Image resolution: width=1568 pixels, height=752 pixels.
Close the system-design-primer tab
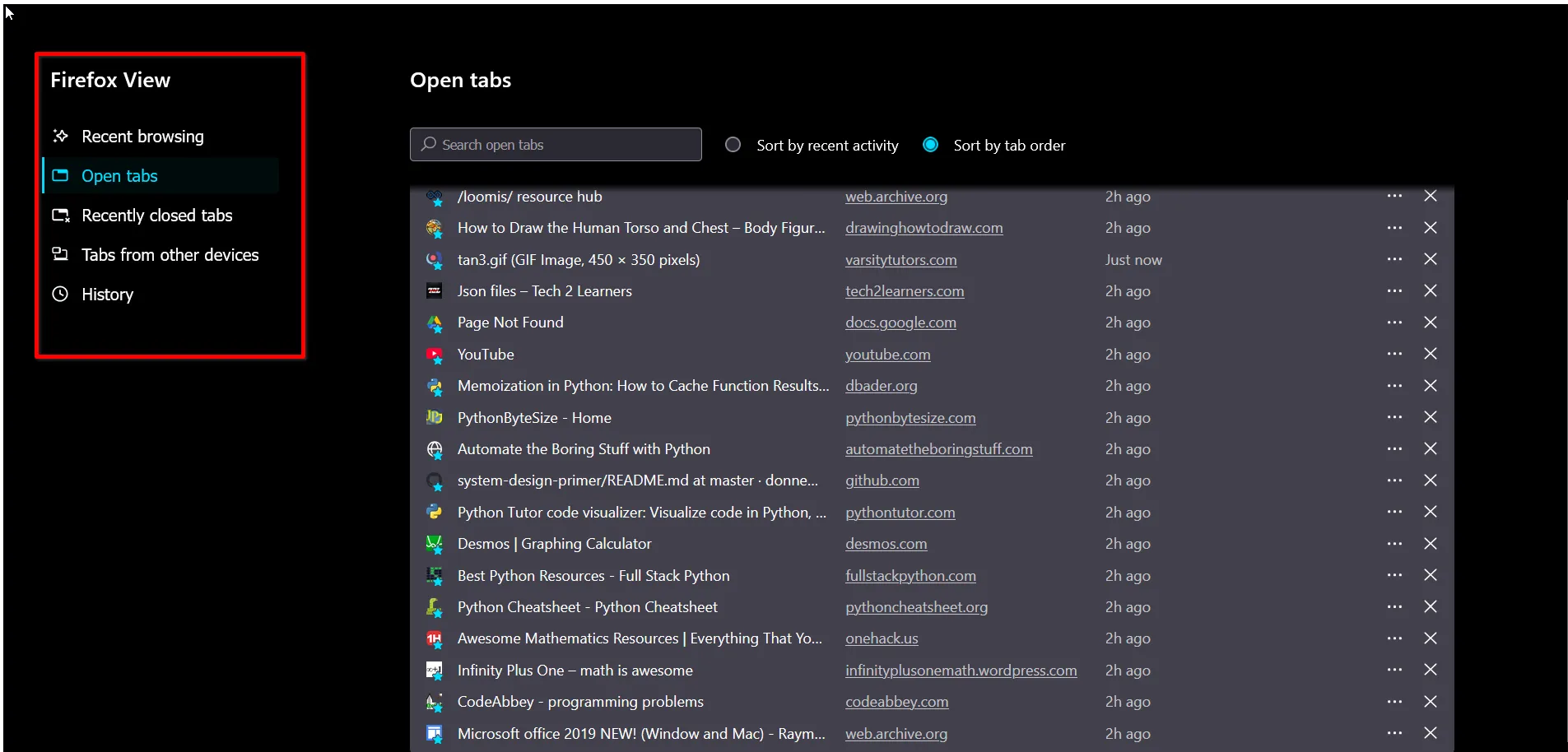(x=1431, y=480)
